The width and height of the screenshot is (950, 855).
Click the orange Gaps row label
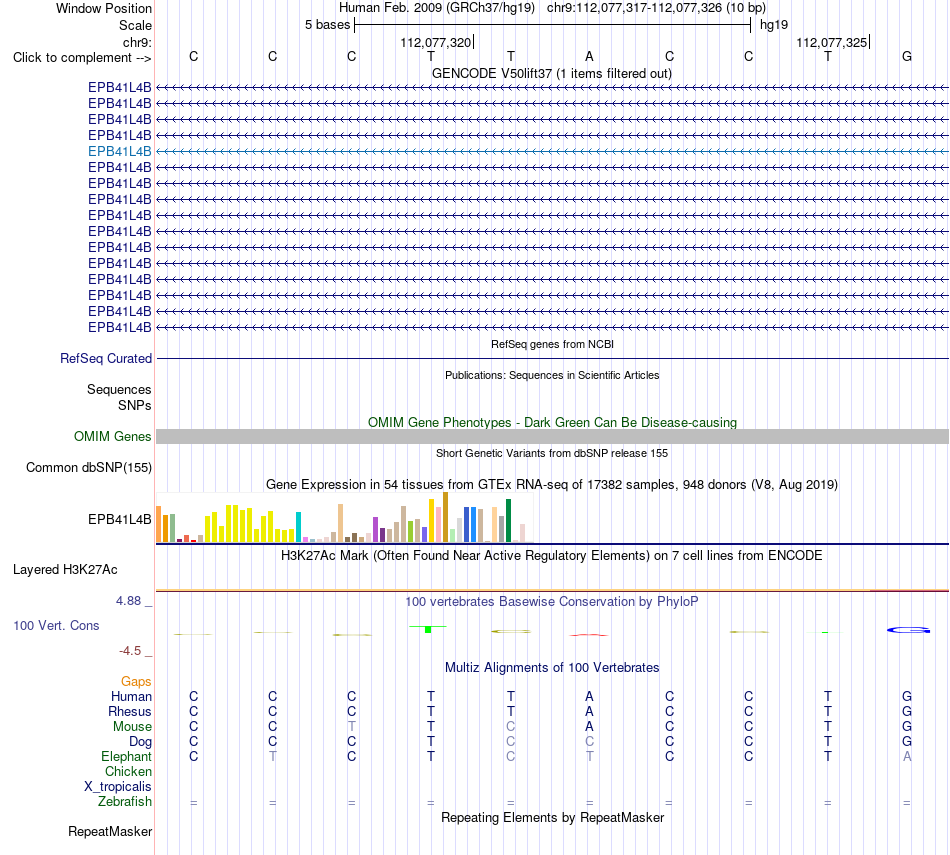click(x=136, y=682)
